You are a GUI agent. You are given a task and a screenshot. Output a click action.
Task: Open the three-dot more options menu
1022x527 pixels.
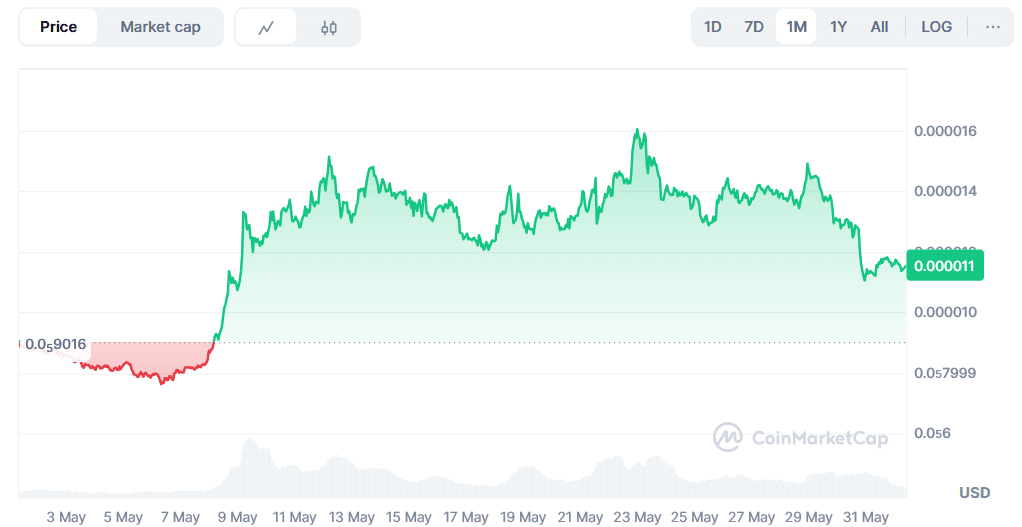coord(992,27)
